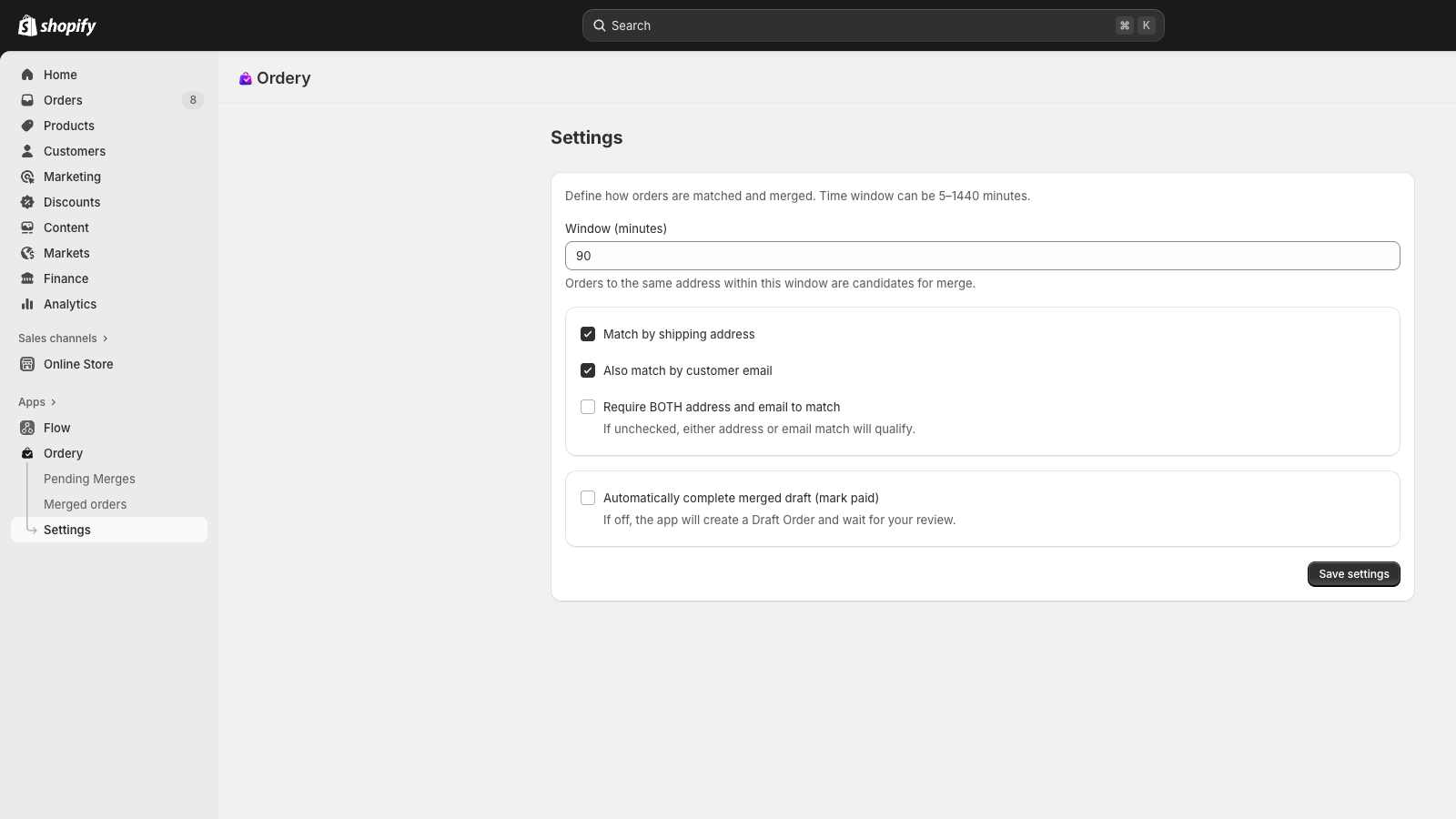
Task: Check Automatically complete merged draft
Action: click(588, 498)
